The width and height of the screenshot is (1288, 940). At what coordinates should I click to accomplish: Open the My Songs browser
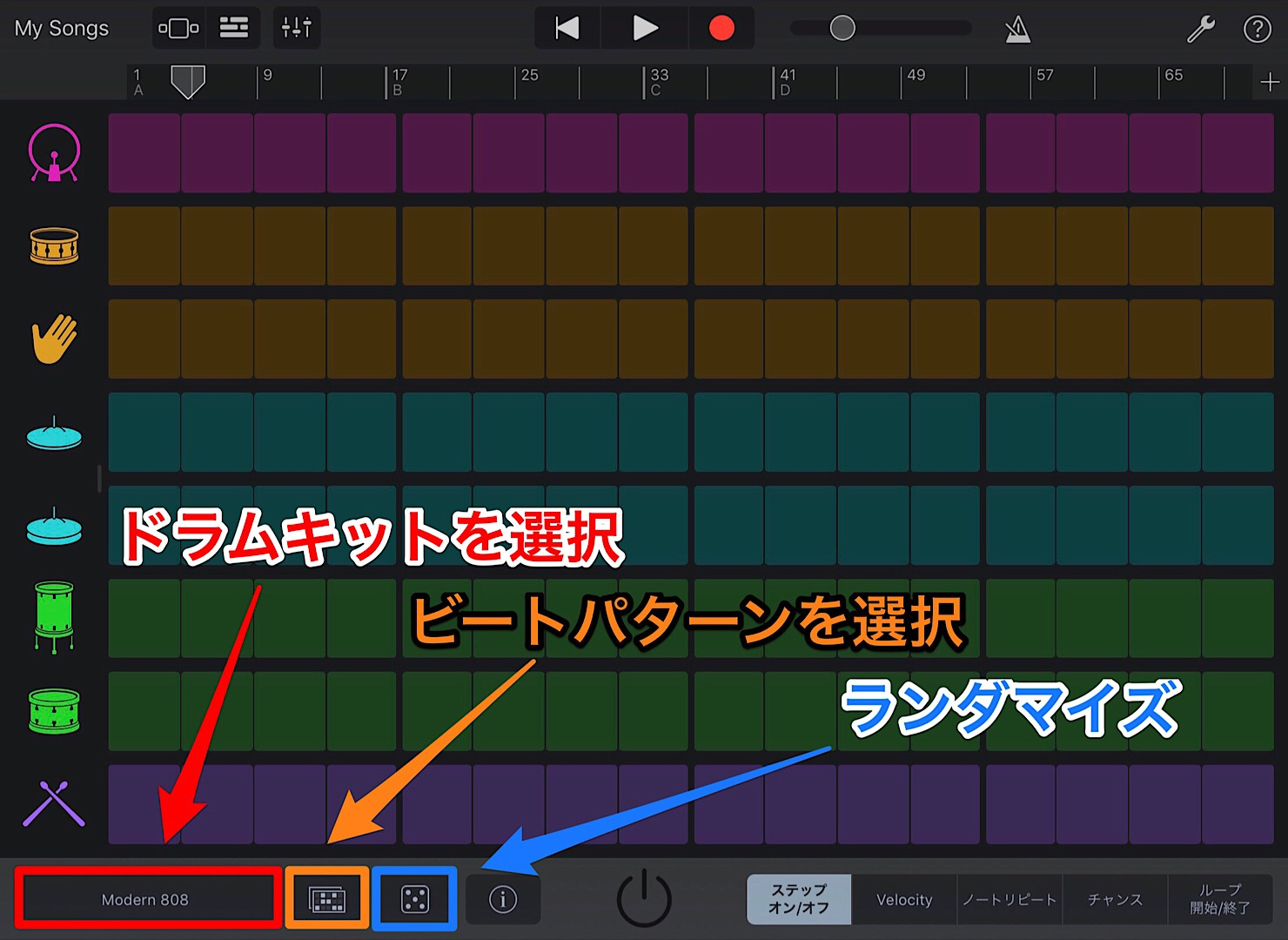(62, 28)
